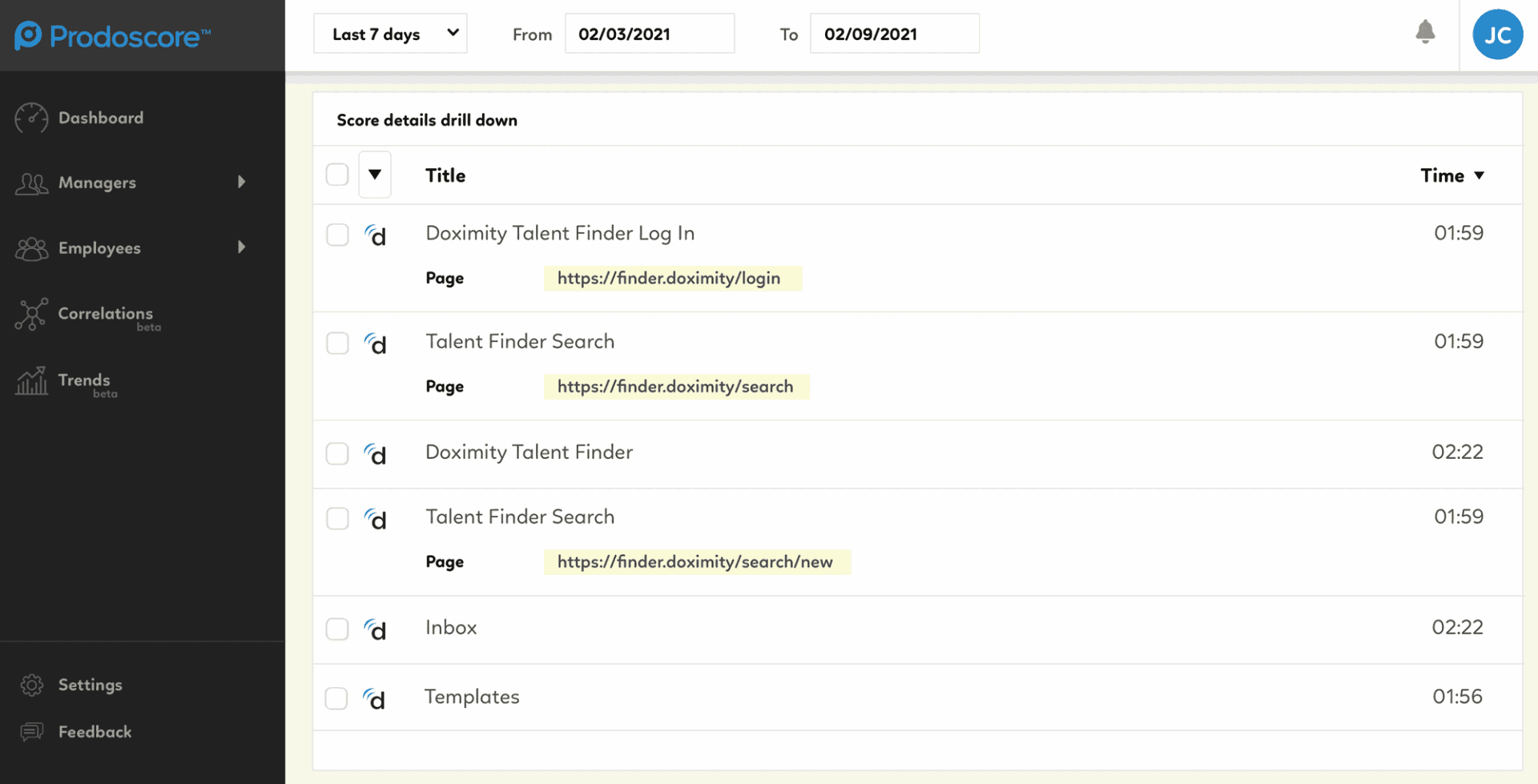Click the Title column header
1538x784 pixels.
(x=445, y=175)
